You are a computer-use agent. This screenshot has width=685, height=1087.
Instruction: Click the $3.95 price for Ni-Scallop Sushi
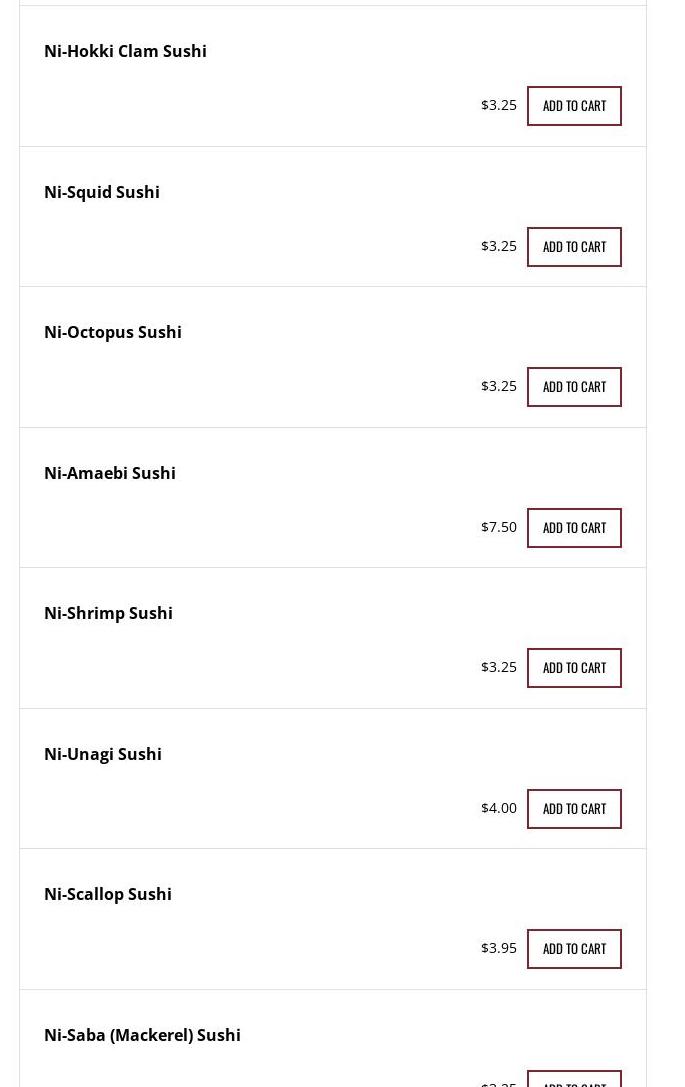[499, 948]
